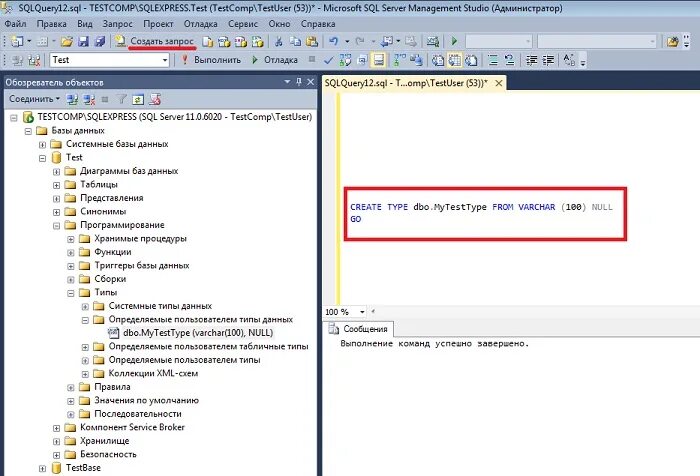This screenshot has height=476, width=700.
Task: Click the Results to Text icon
Action: click(x=438, y=60)
